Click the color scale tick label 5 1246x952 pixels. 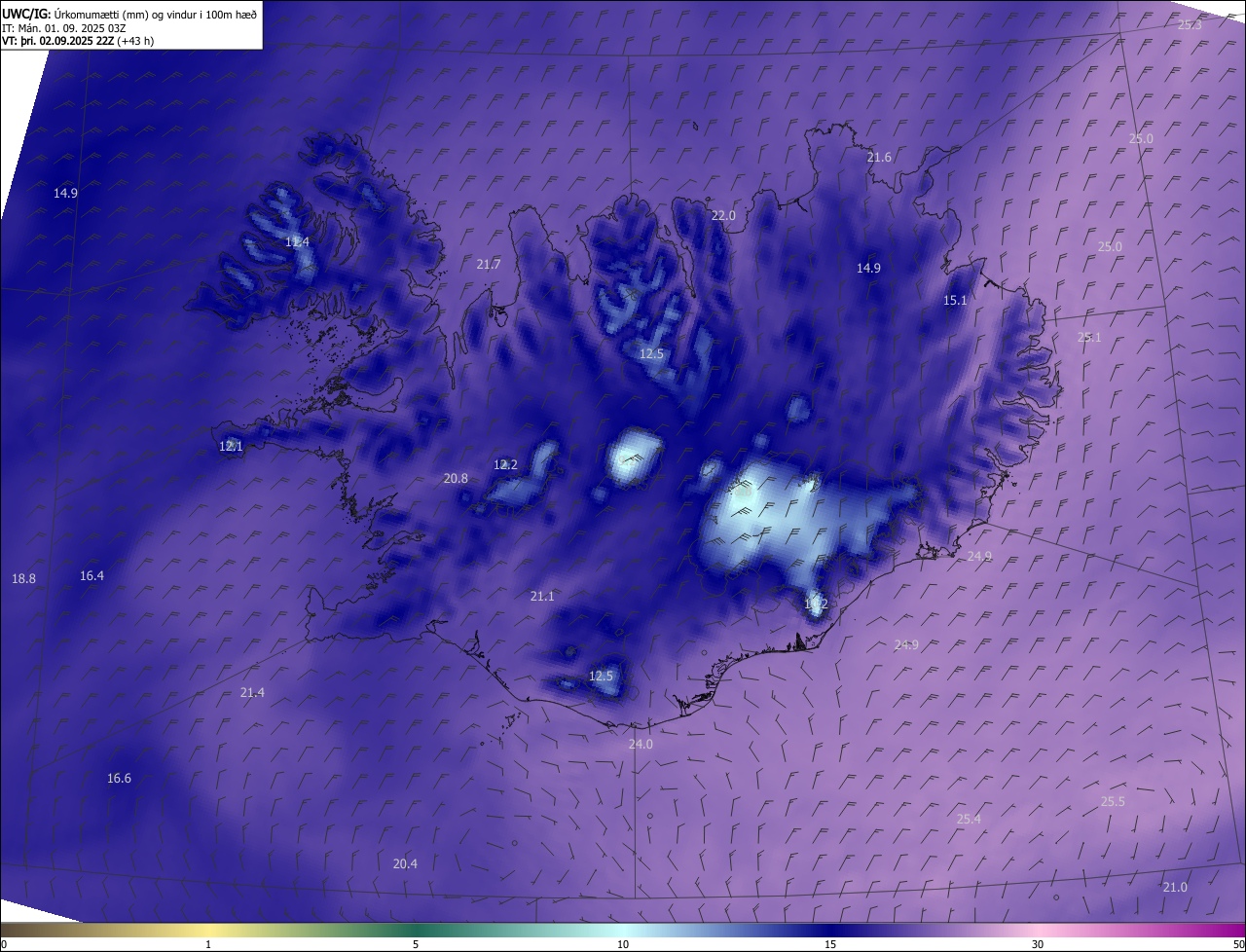click(x=416, y=944)
